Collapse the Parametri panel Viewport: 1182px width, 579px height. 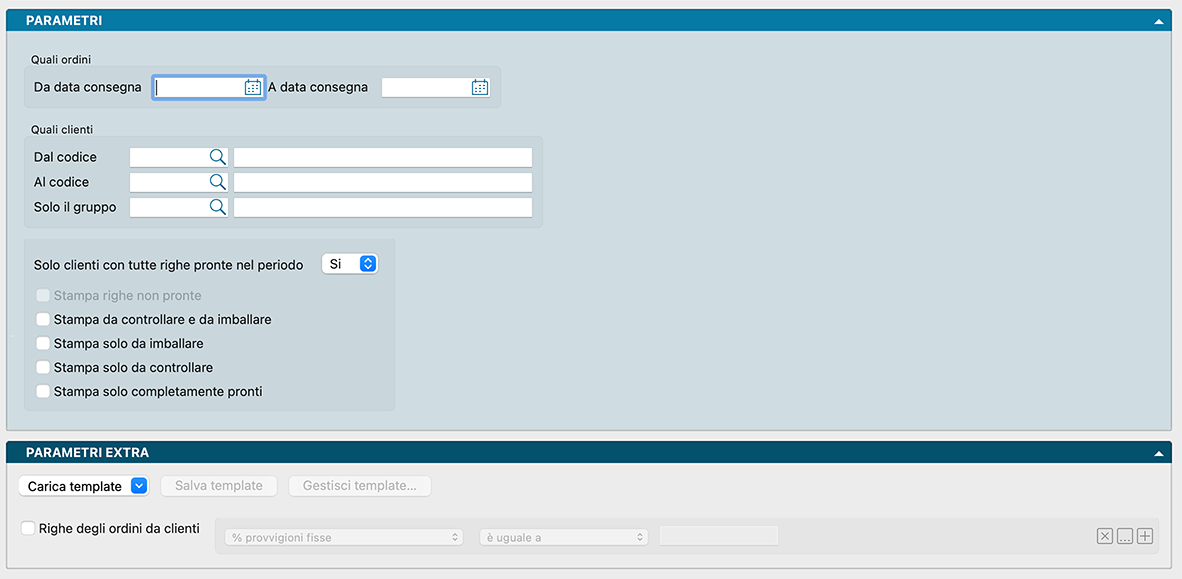(x=1159, y=21)
